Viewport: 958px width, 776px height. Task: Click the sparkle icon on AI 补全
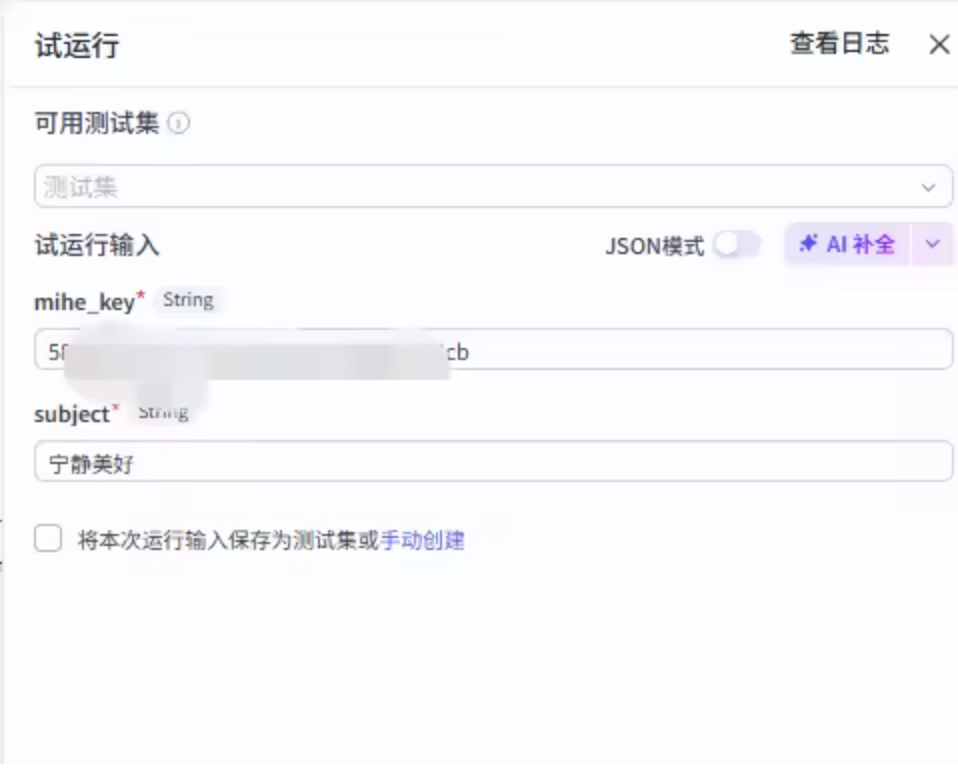tap(808, 244)
